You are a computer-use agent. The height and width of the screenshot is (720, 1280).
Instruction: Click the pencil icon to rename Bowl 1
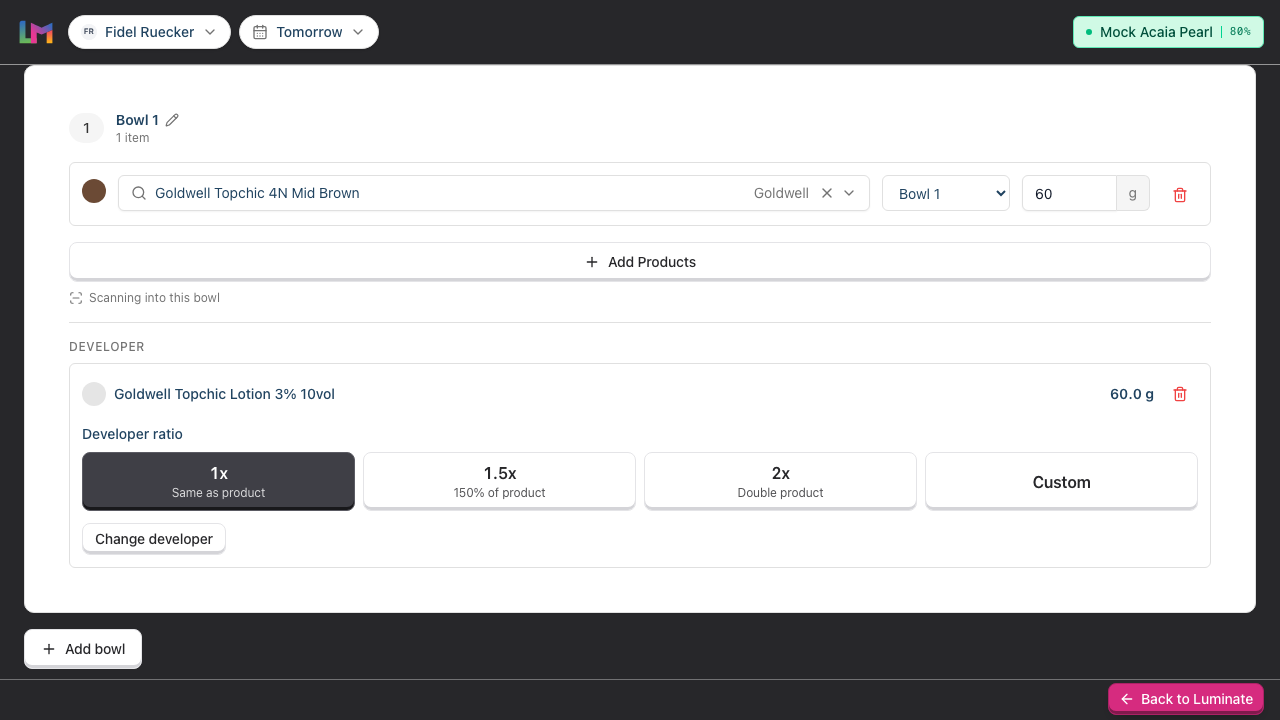coord(172,120)
